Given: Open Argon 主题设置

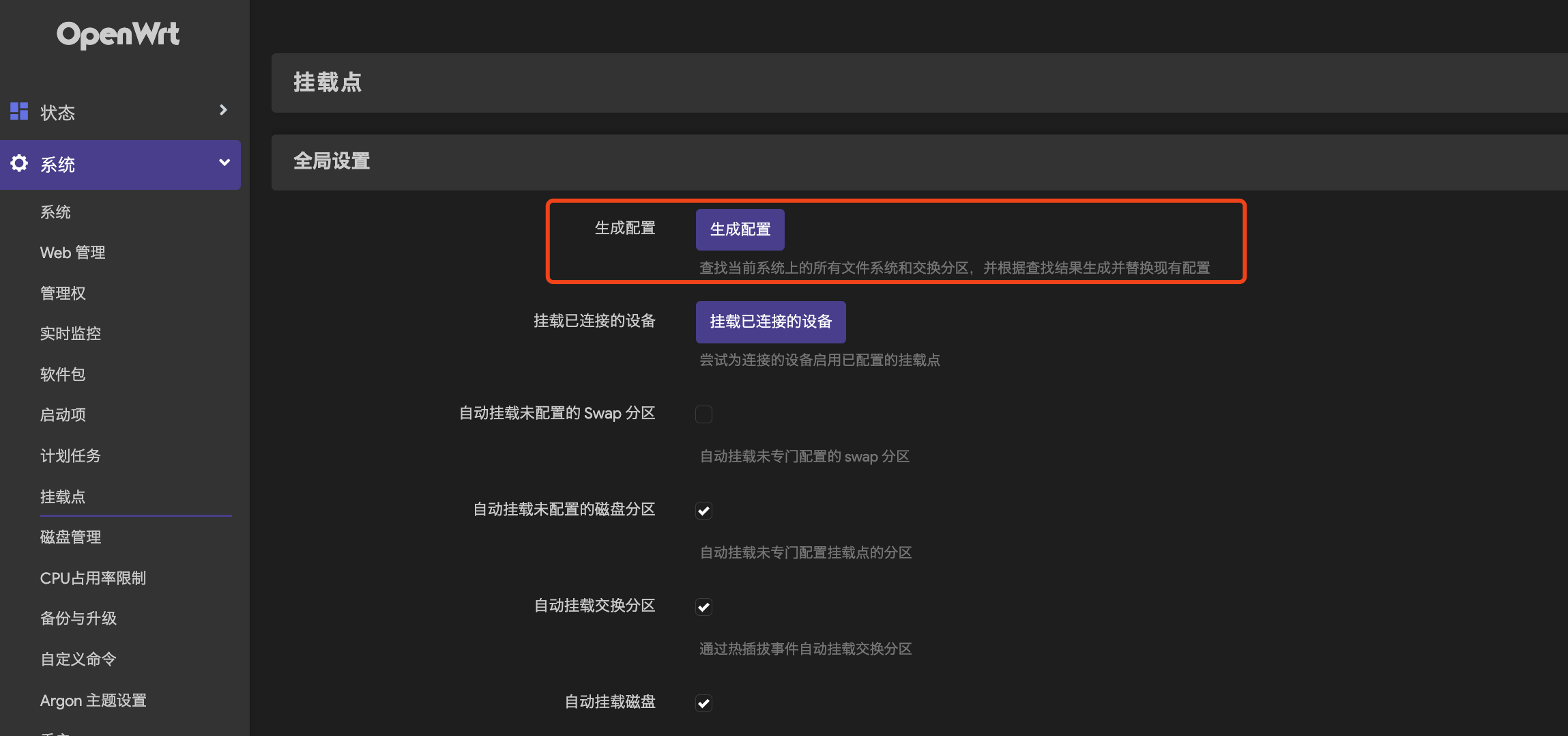Looking at the screenshot, I should point(93,700).
